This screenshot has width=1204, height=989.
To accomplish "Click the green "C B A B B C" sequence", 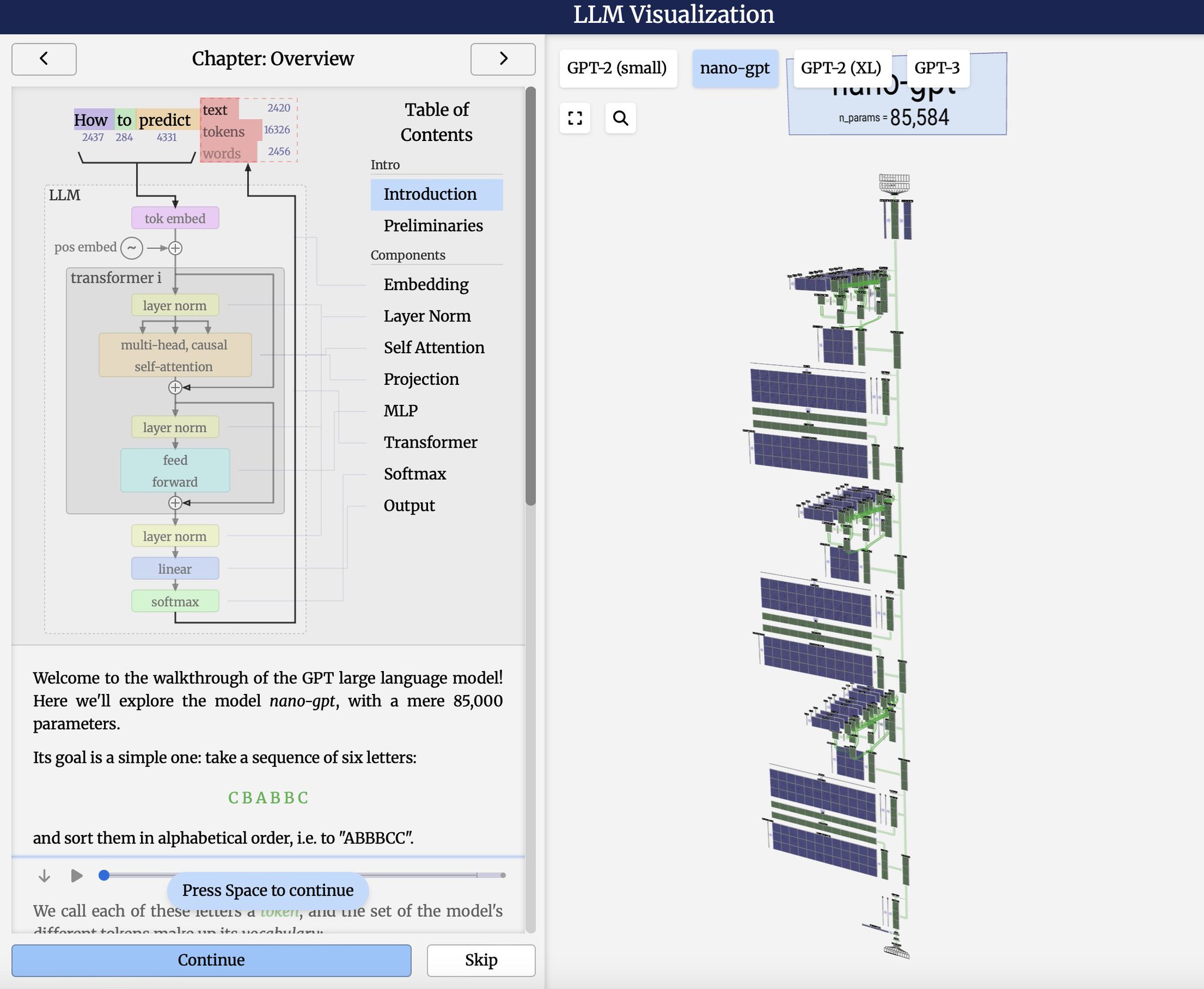I will (268, 797).
